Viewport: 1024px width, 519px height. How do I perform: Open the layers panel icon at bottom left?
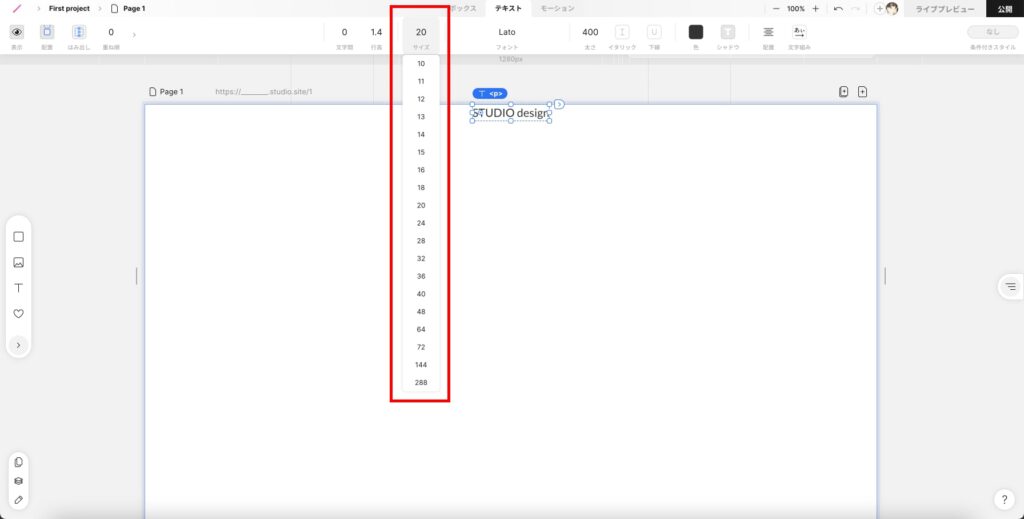pos(18,480)
